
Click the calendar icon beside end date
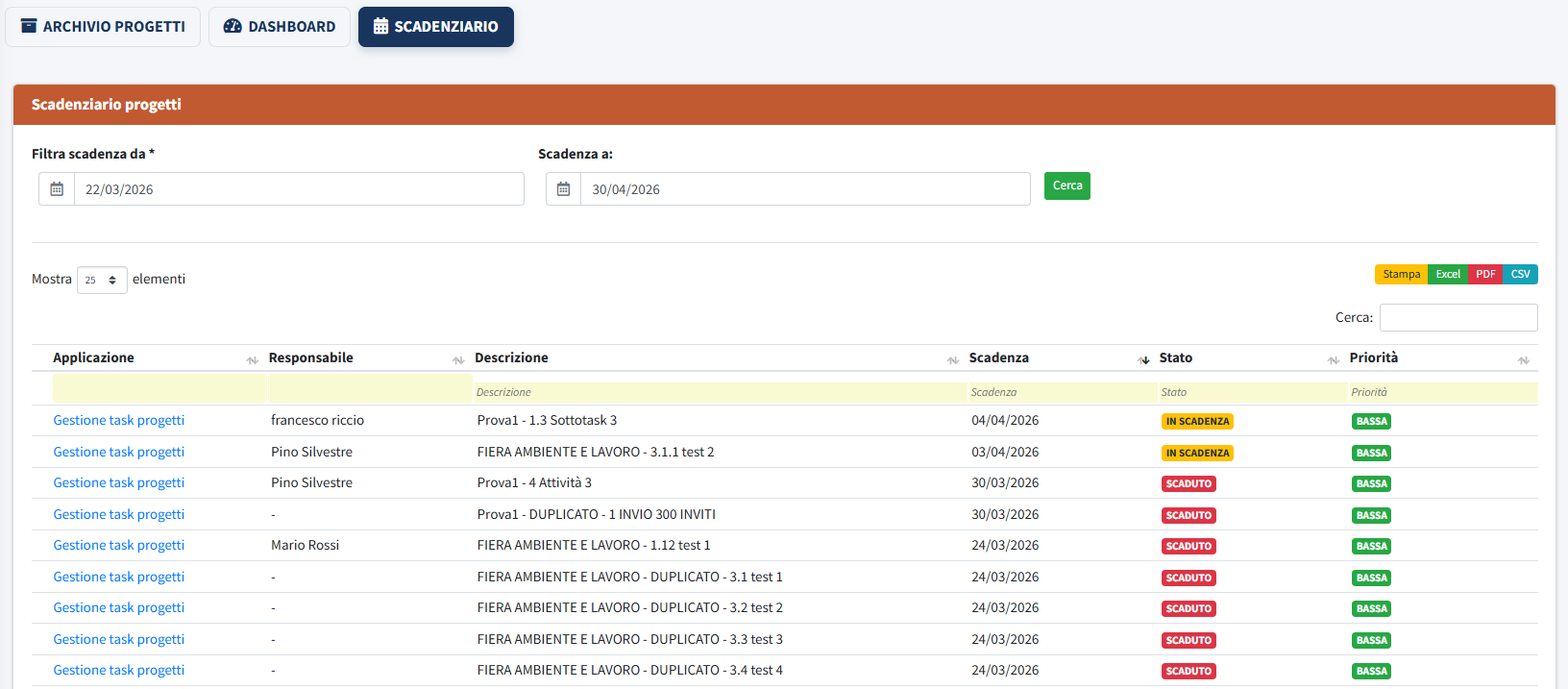[x=563, y=189]
